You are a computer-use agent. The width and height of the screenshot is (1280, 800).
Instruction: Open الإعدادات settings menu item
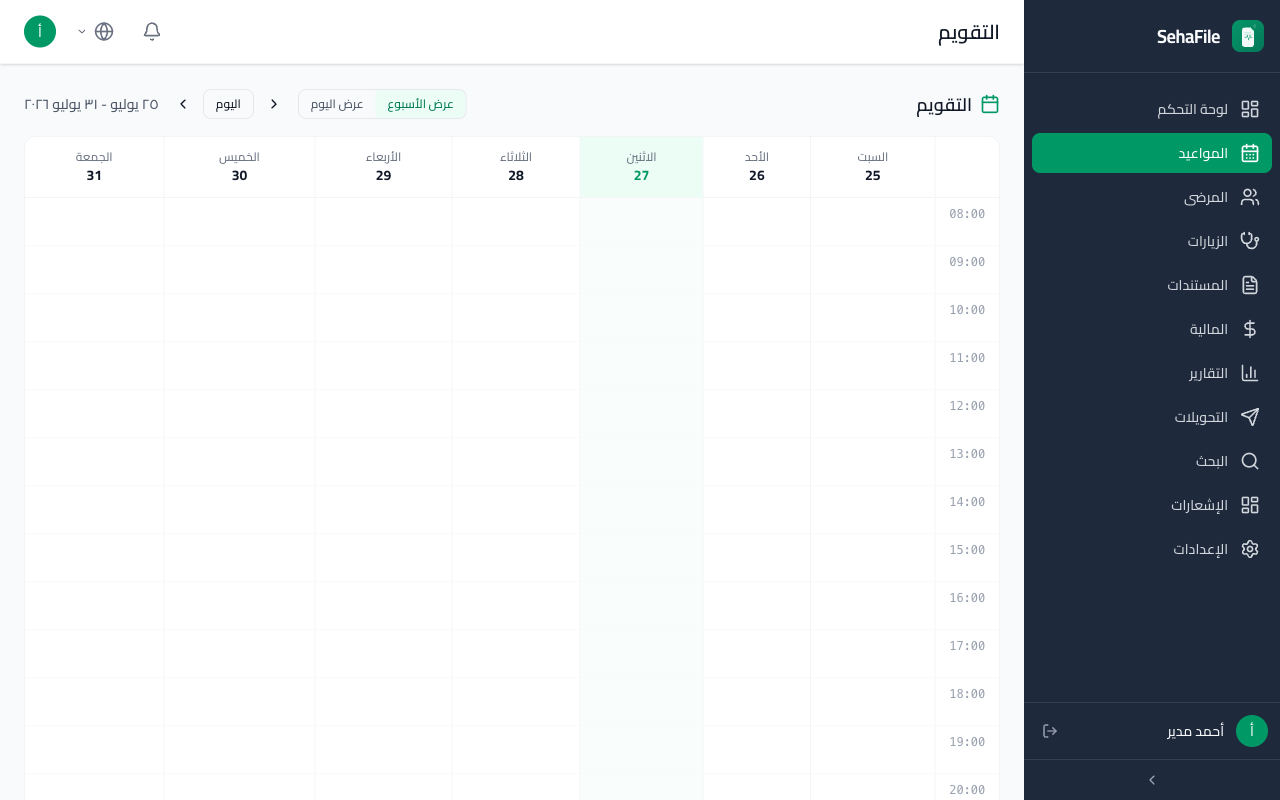1152,549
